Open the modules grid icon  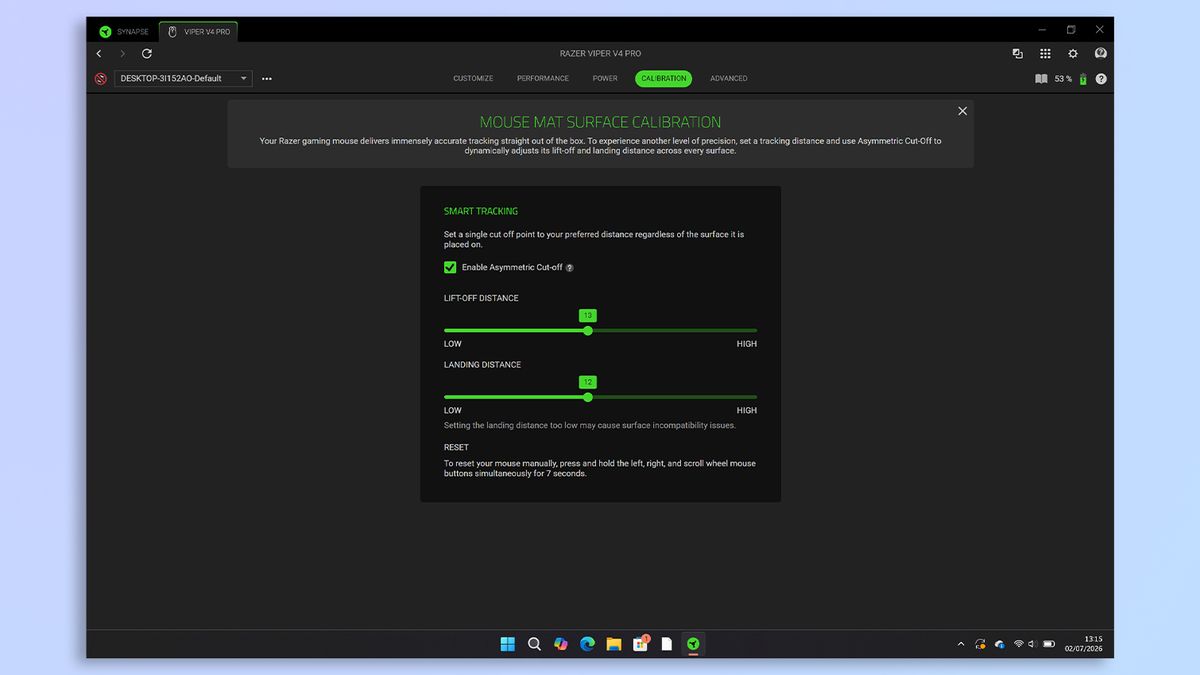[x=1045, y=54]
